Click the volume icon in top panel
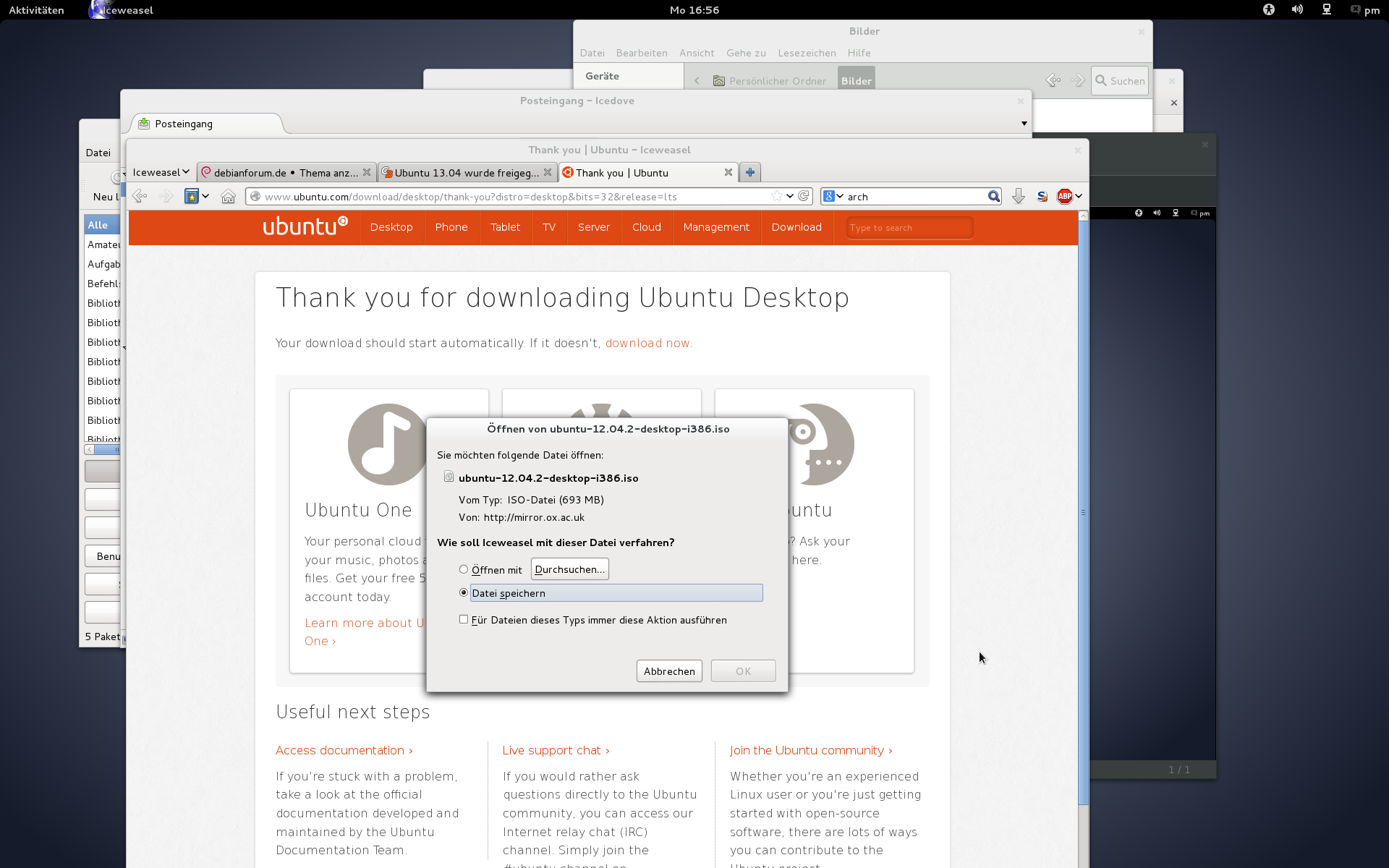Image resolution: width=1389 pixels, height=868 pixels. [1297, 9]
